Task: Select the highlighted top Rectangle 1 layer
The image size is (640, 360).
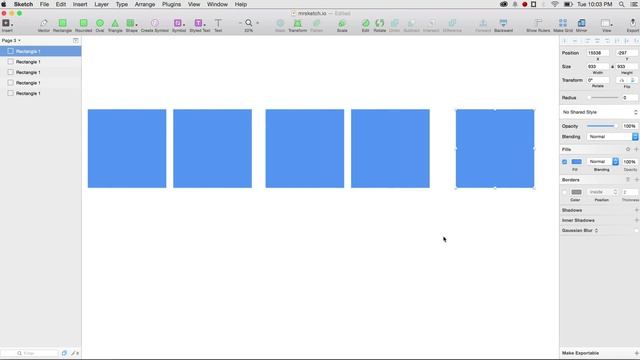Action: click(x=40, y=51)
